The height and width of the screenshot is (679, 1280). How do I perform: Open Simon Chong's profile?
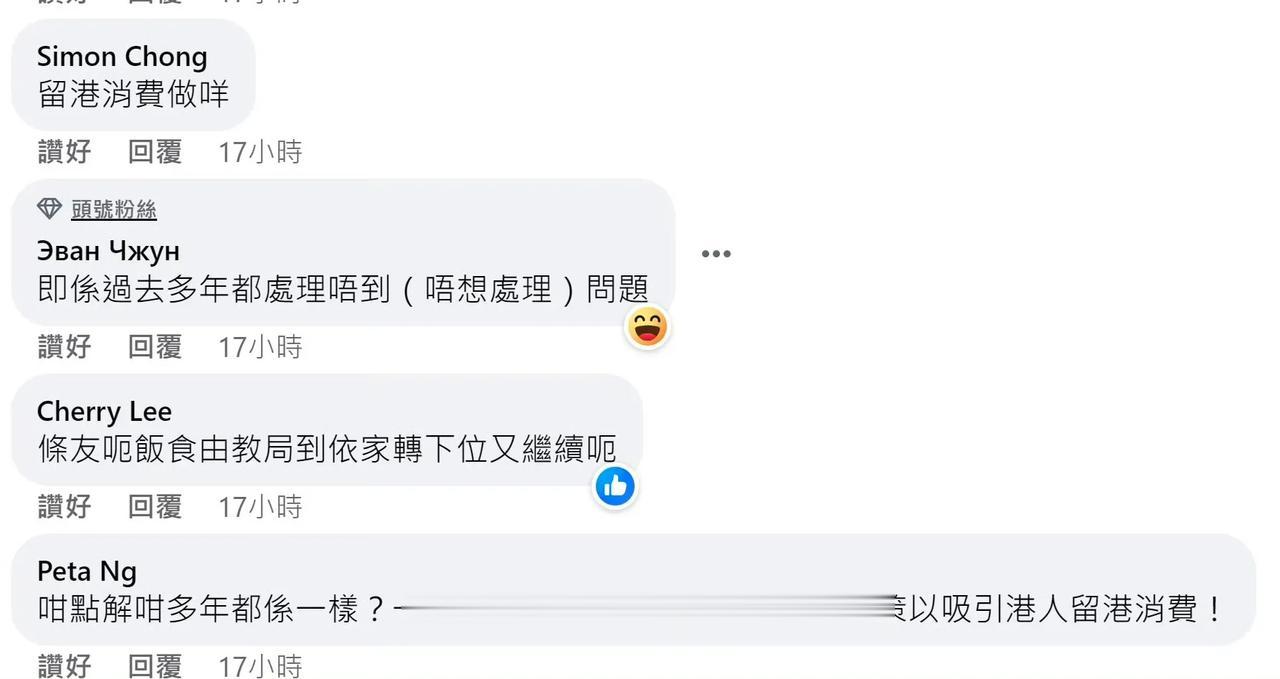pyautogui.click(x=122, y=57)
